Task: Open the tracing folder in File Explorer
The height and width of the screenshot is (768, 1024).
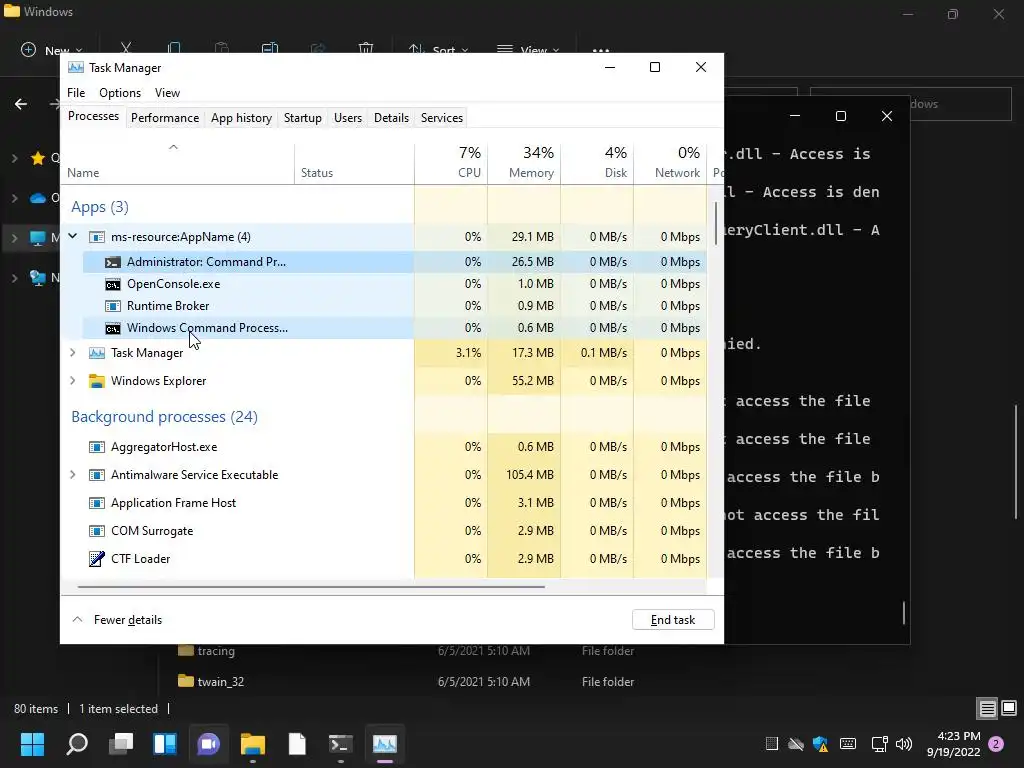Action: pos(216,650)
